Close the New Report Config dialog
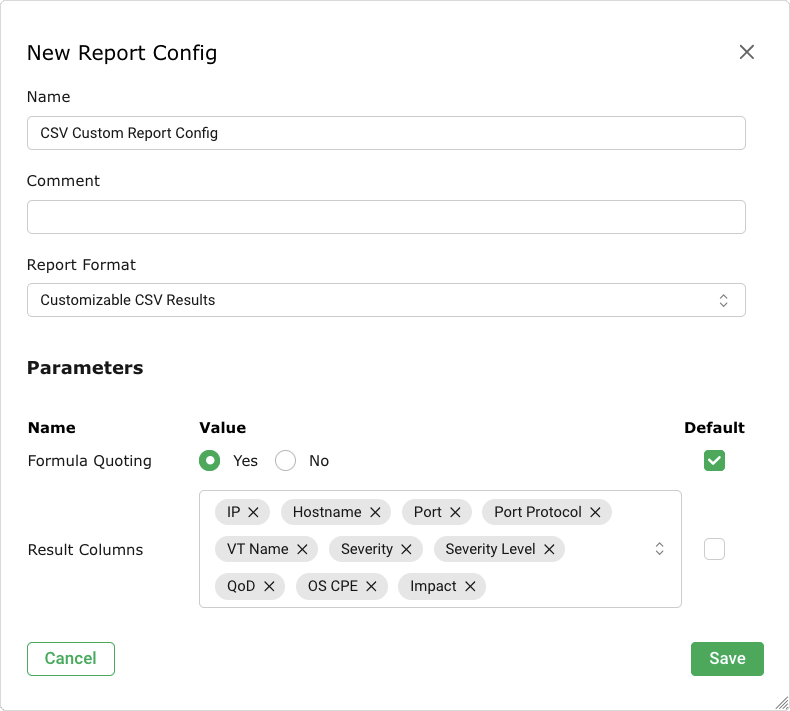The height and width of the screenshot is (711, 790). pyautogui.click(x=746, y=52)
